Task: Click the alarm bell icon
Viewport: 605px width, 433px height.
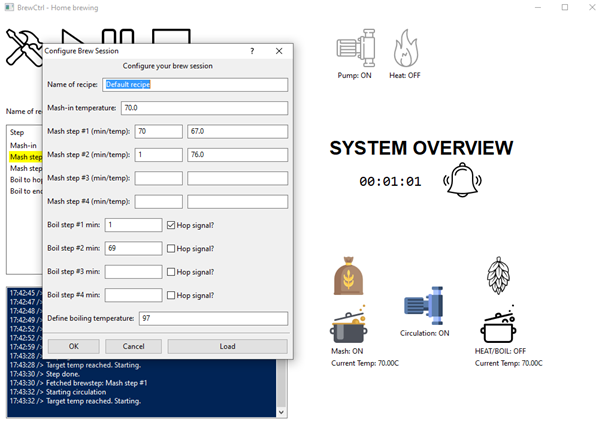Action: click(x=462, y=181)
